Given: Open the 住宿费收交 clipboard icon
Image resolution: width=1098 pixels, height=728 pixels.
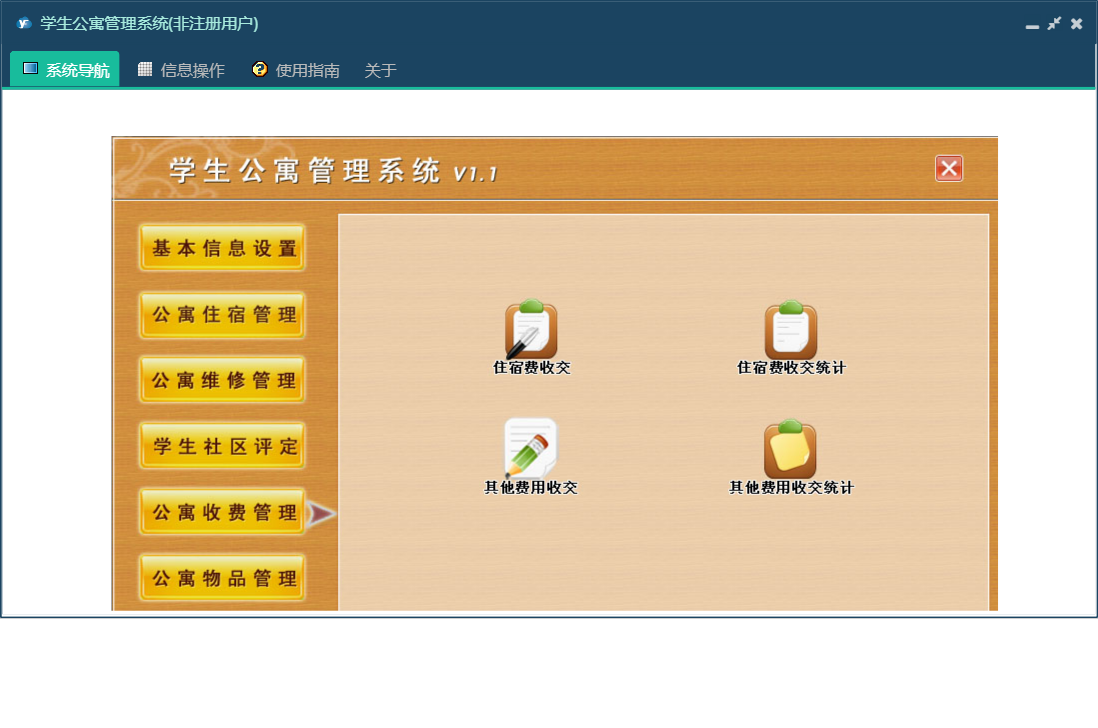Looking at the screenshot, I should point(531,329).
